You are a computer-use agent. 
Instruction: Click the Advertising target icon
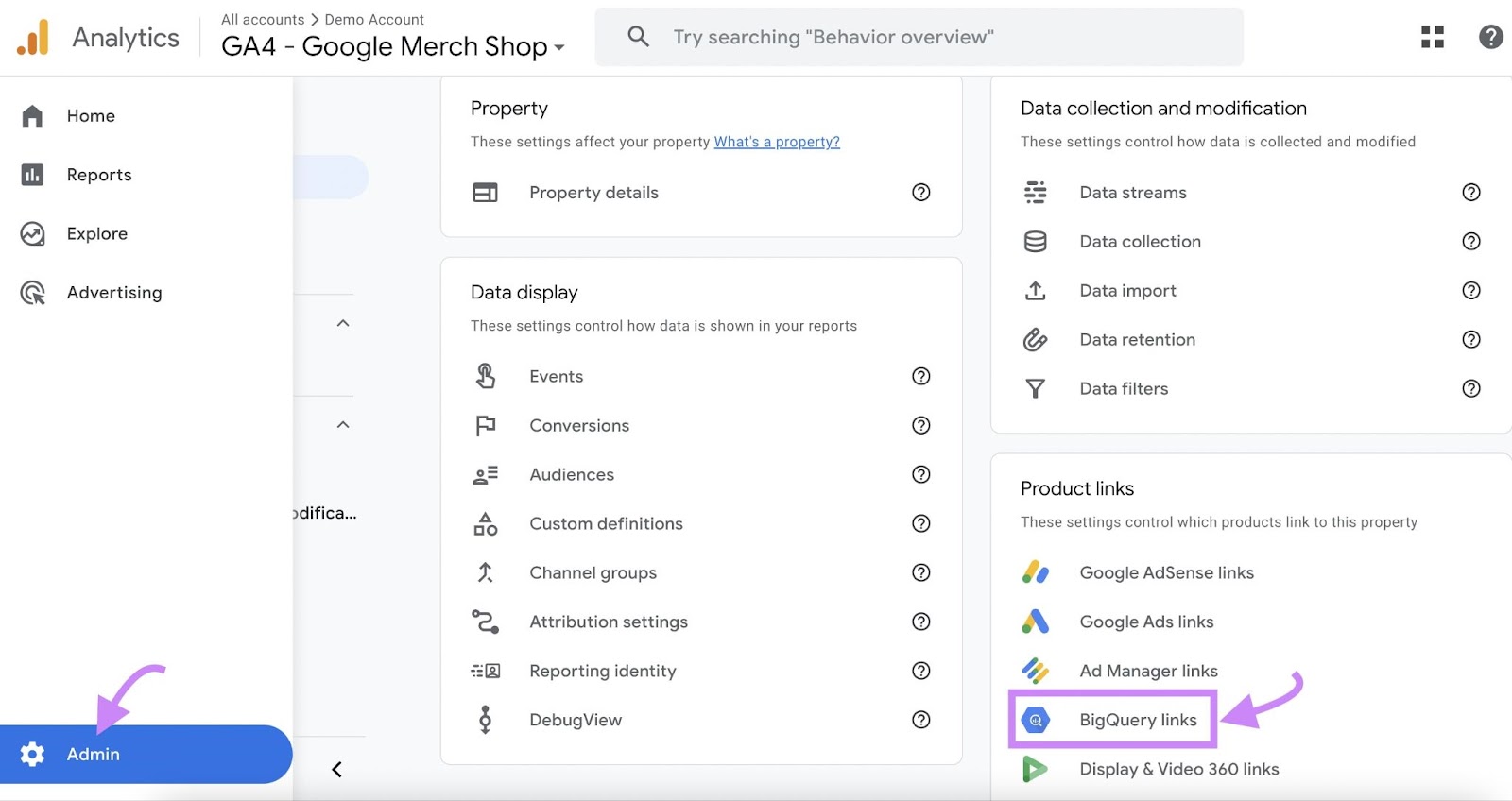pos(32,293)
